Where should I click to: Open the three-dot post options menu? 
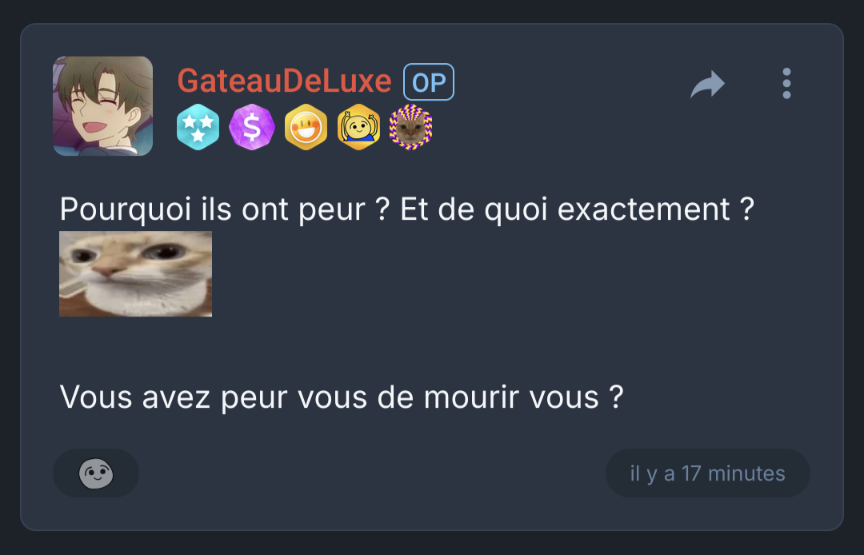(x=786, y=84)
